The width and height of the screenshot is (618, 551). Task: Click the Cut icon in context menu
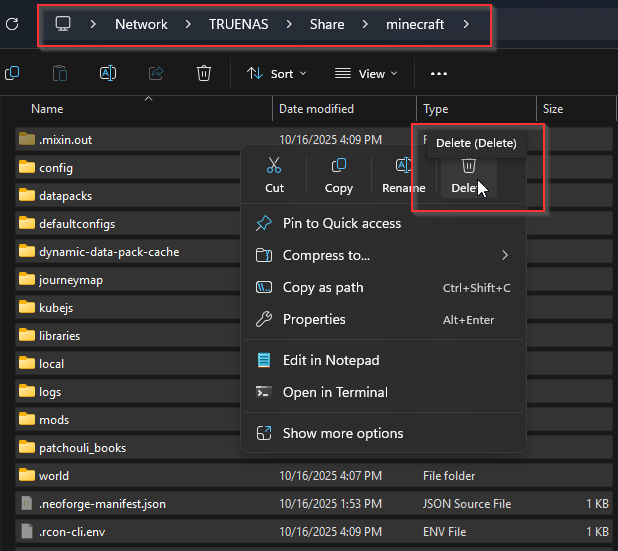(x=274, y=166)
